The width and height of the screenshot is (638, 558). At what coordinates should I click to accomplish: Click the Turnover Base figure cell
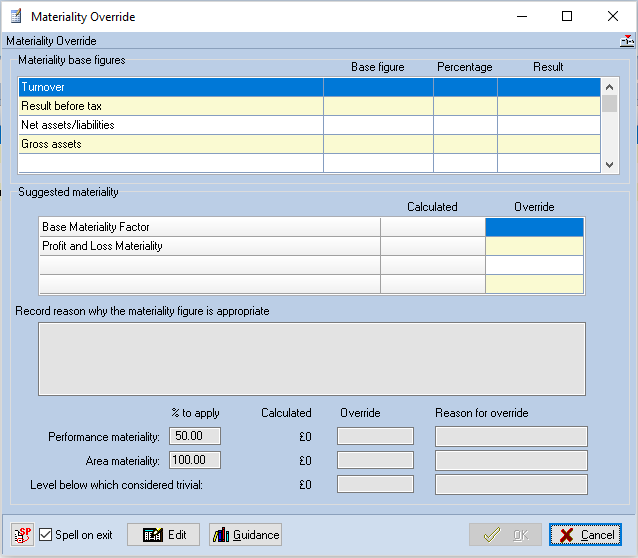[x=378, y=87]
